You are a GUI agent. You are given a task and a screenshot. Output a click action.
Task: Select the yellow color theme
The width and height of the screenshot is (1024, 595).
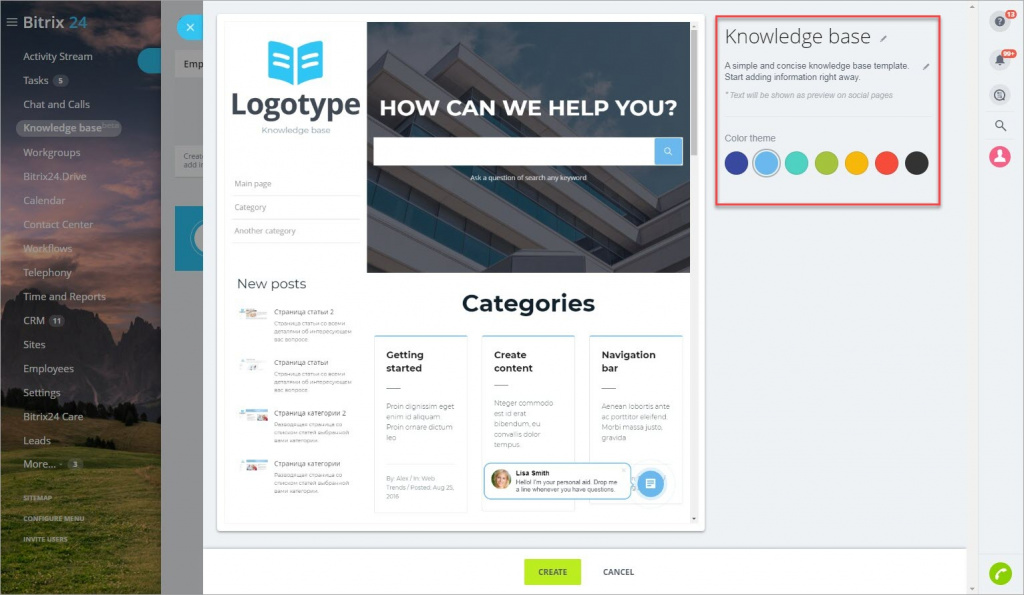tap(856, 163)
